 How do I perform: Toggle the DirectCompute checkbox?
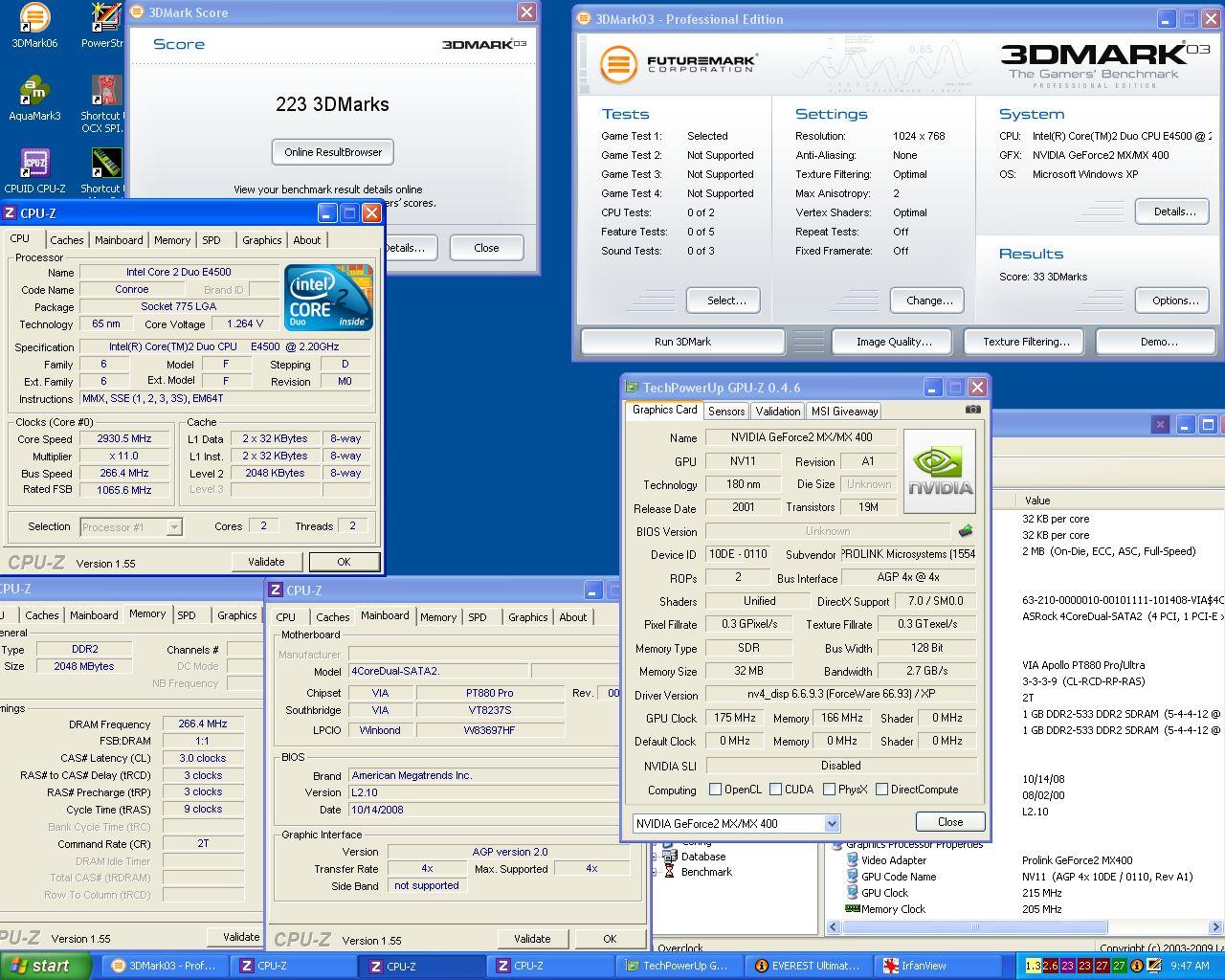tap(881, 790)
